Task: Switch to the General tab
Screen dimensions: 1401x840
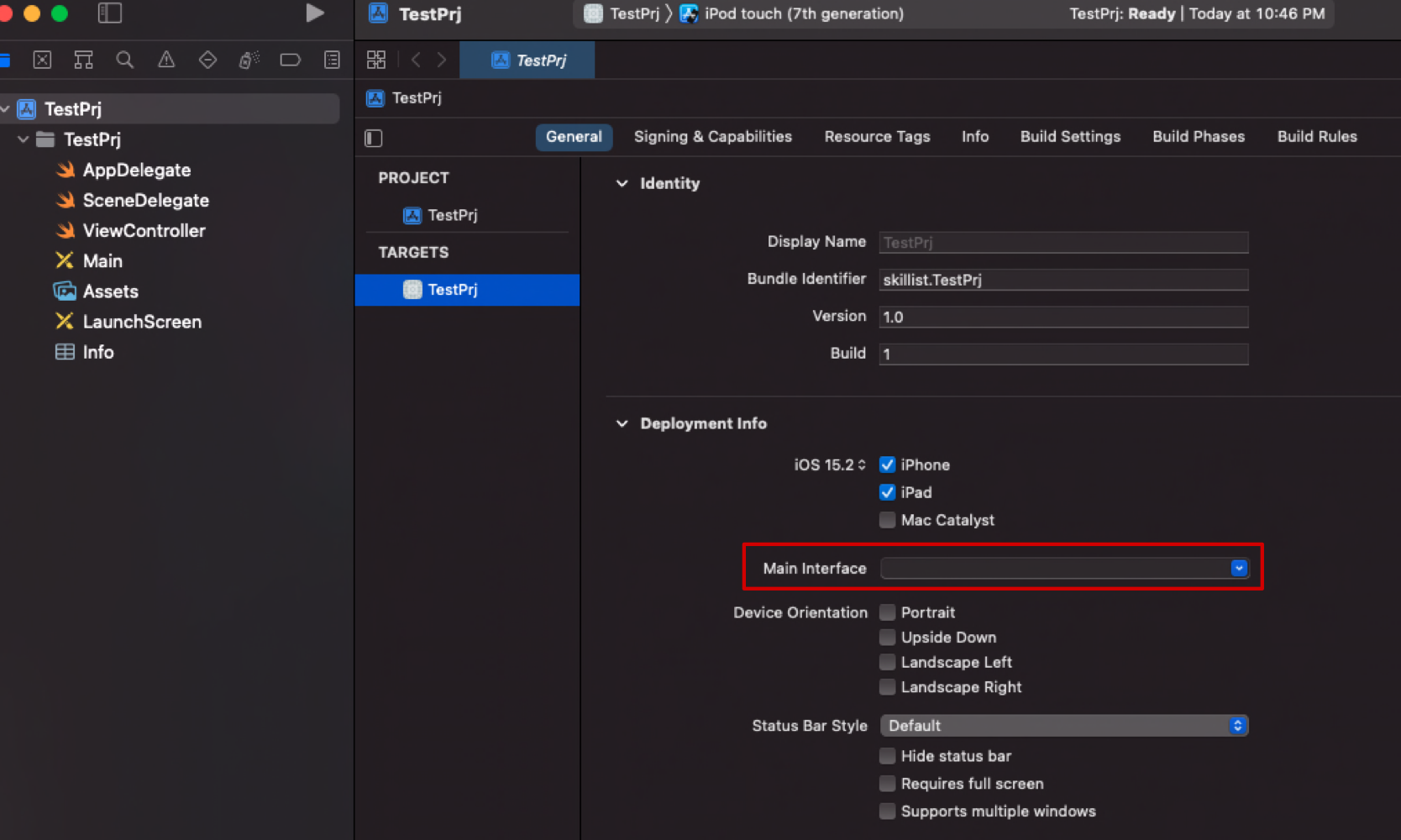Action: [x=574, y=137]
